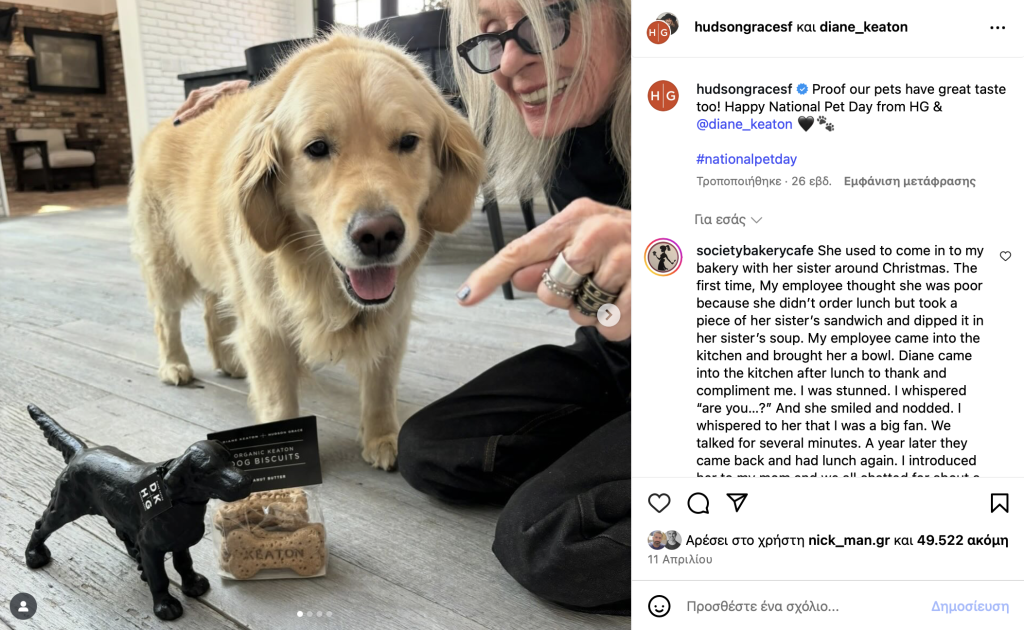Image resolution: width=1024 pixels, height=630 pixels.
Task: Open diane_keaton profile in header
Action: pyautogui.click(x=863, y=27)
